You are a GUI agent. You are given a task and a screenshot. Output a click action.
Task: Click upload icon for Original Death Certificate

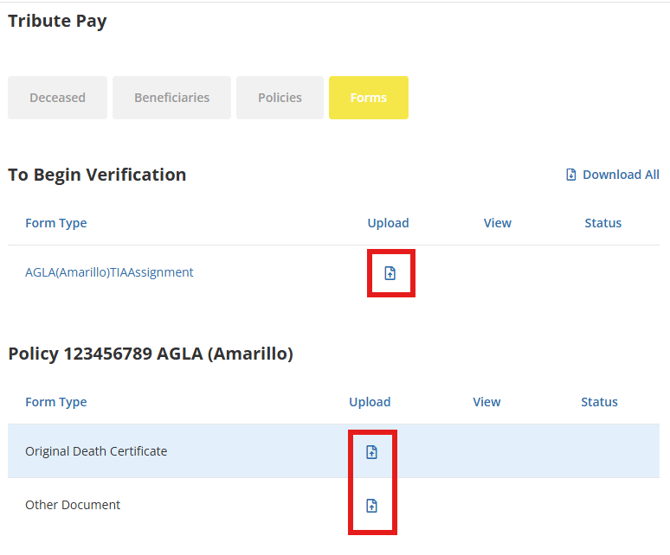371,452
